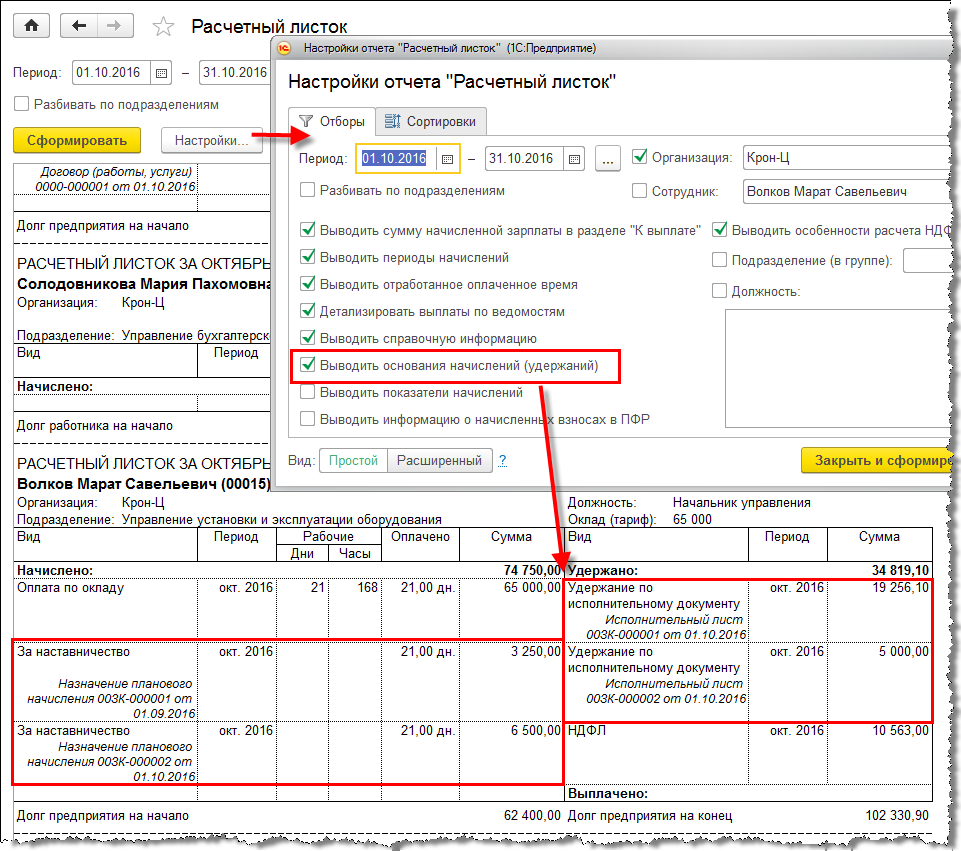Select Исполнительный лист 003К-000002 от 01.10.2016

(666, 691)
